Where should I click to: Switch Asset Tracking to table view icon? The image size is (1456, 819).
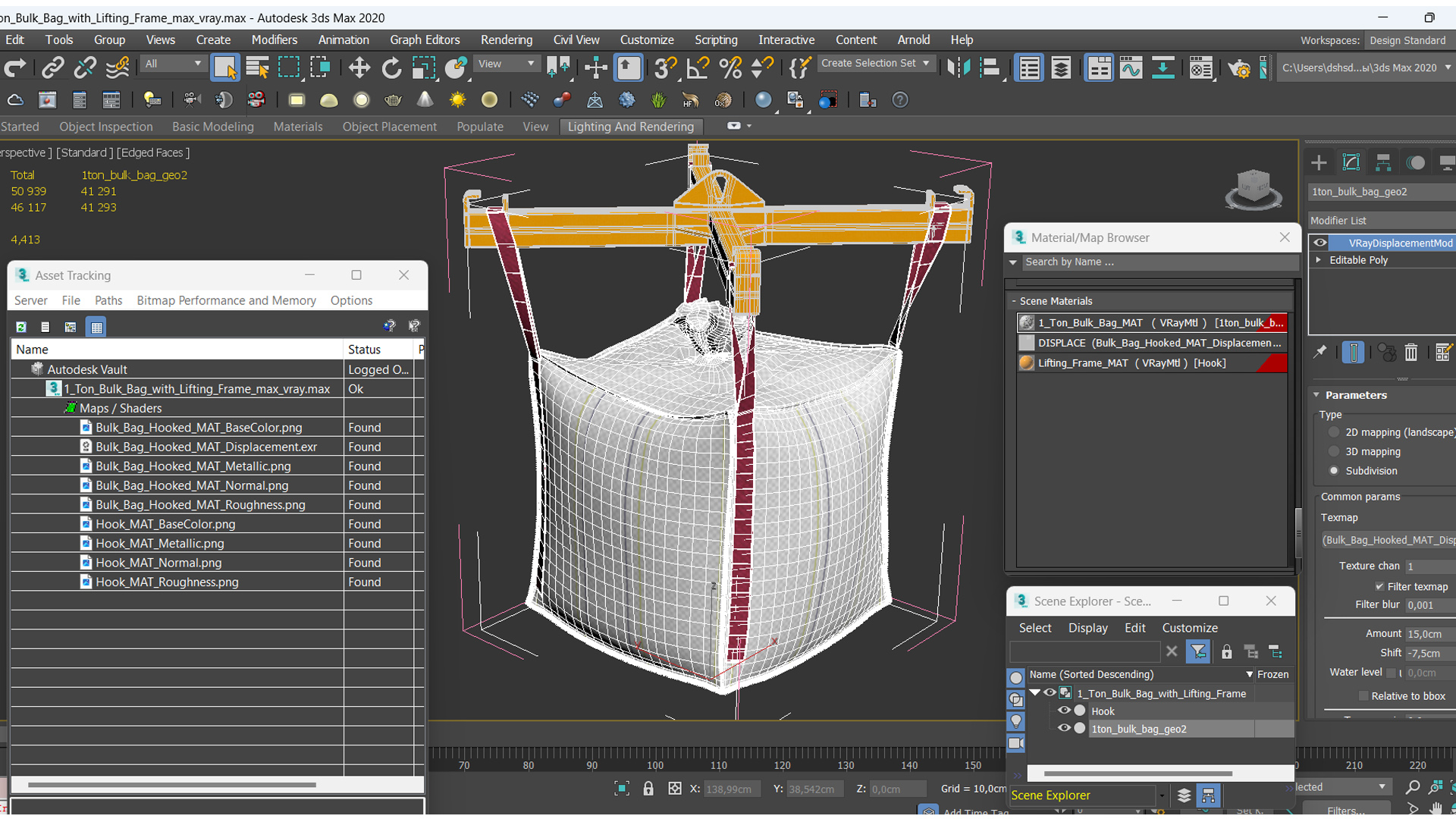point(96,327)
